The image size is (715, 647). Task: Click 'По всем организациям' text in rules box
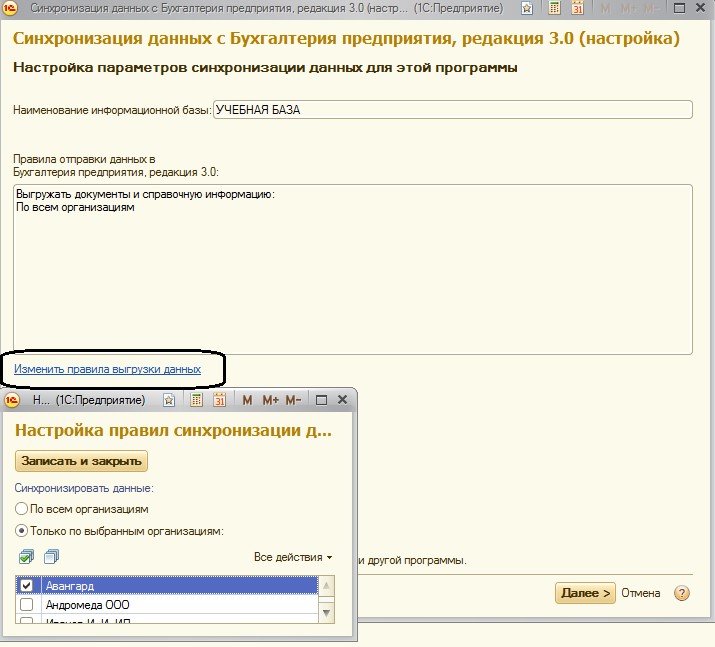(75, 207)
